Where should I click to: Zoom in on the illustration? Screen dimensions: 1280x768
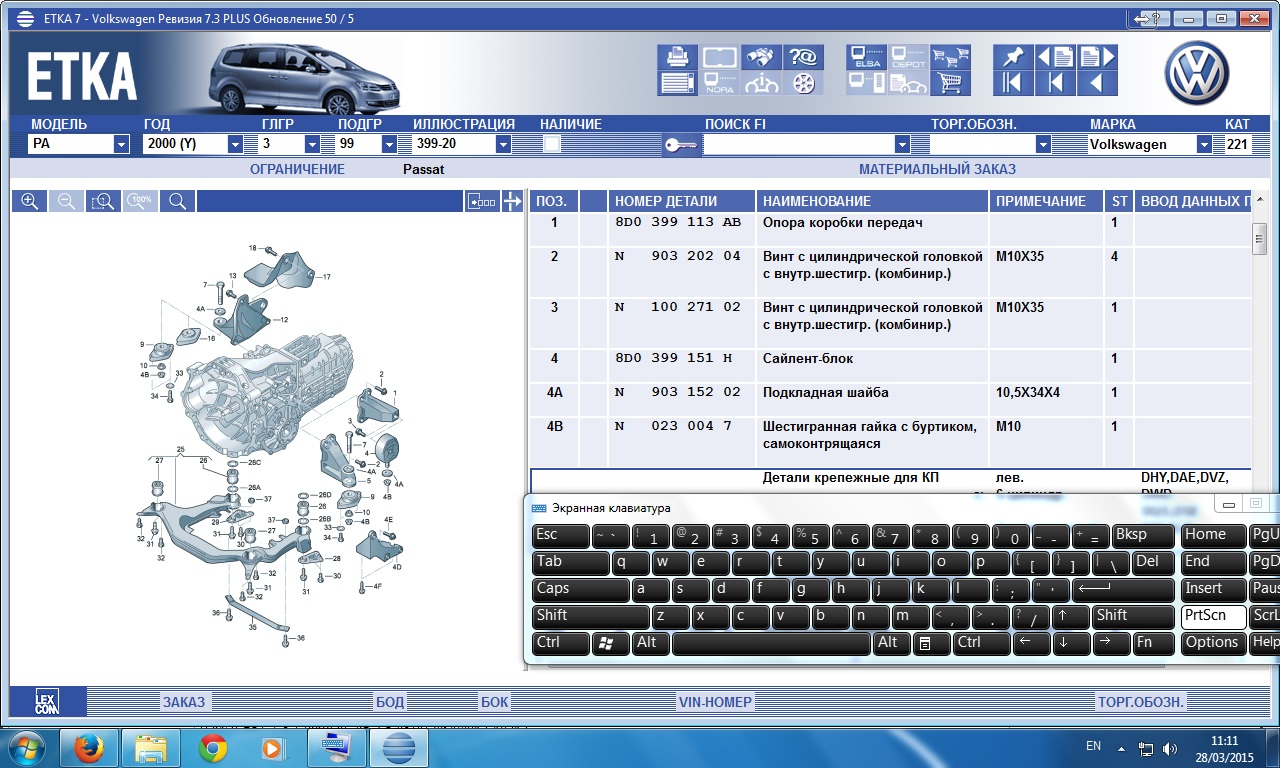(29, 201)
